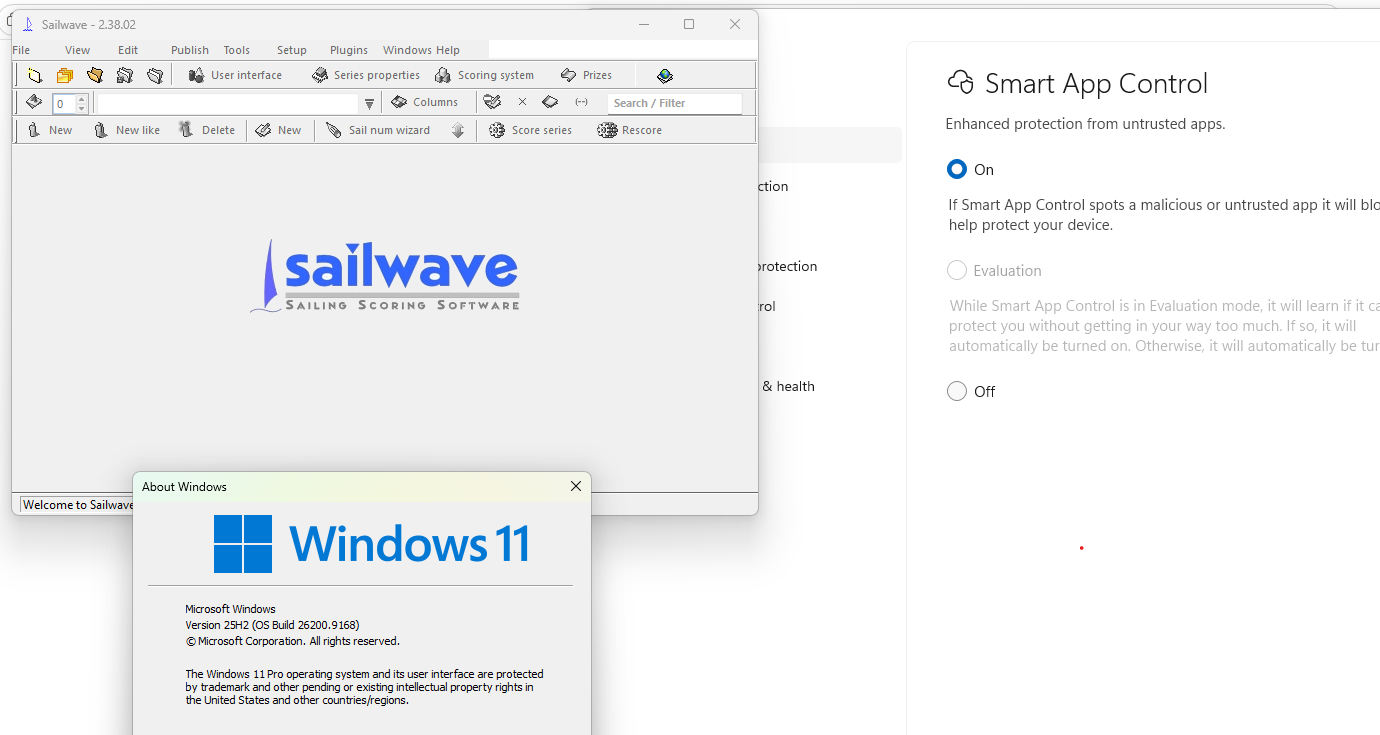Open the Prizes tool

coord(586,75)
